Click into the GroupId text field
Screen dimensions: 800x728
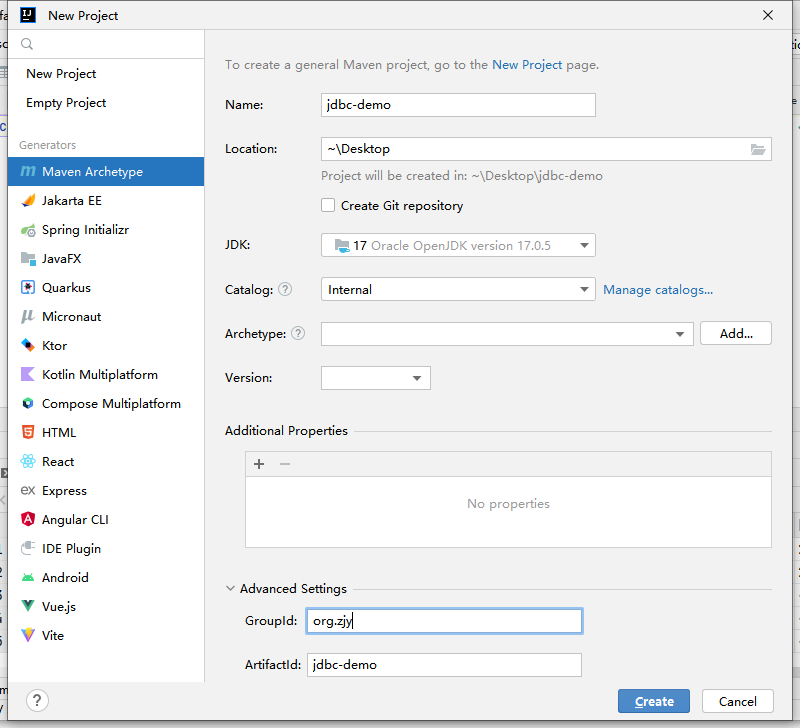(x=444, y=621)
